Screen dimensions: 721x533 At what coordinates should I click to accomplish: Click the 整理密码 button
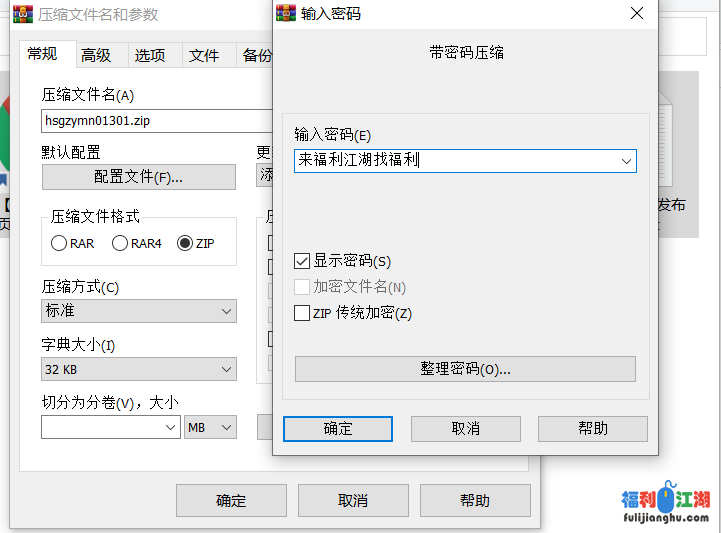[x=465, y=369]
